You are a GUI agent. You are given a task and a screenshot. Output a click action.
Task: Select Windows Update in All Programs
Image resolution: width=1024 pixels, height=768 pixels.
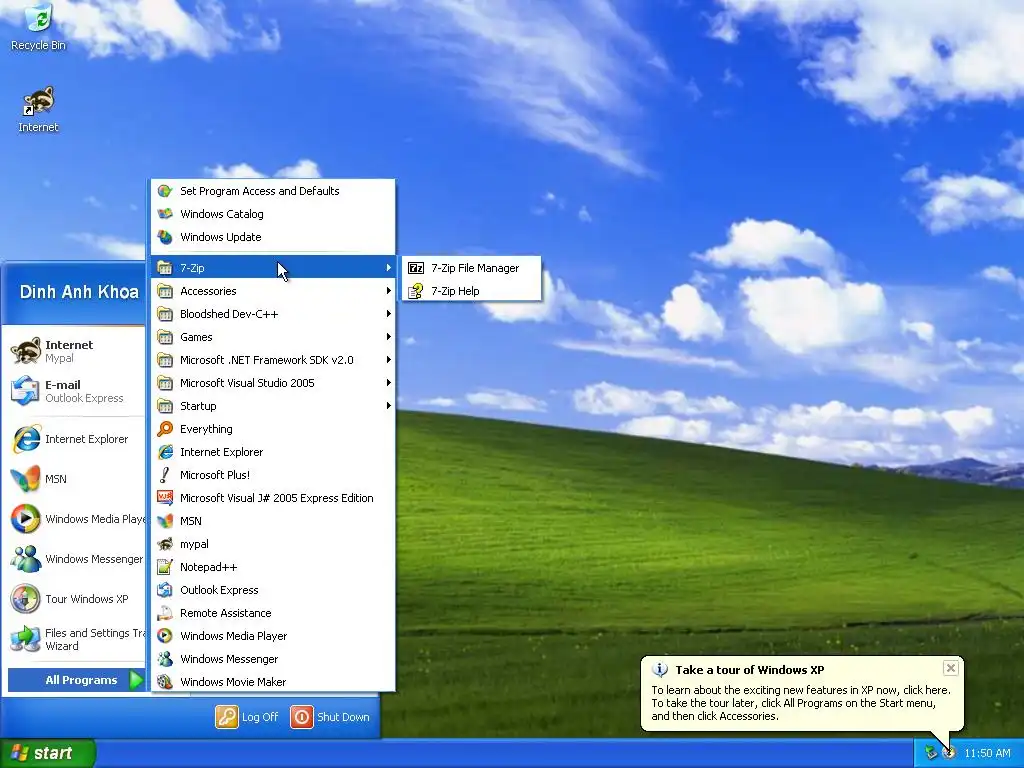(x=273, y=237)
